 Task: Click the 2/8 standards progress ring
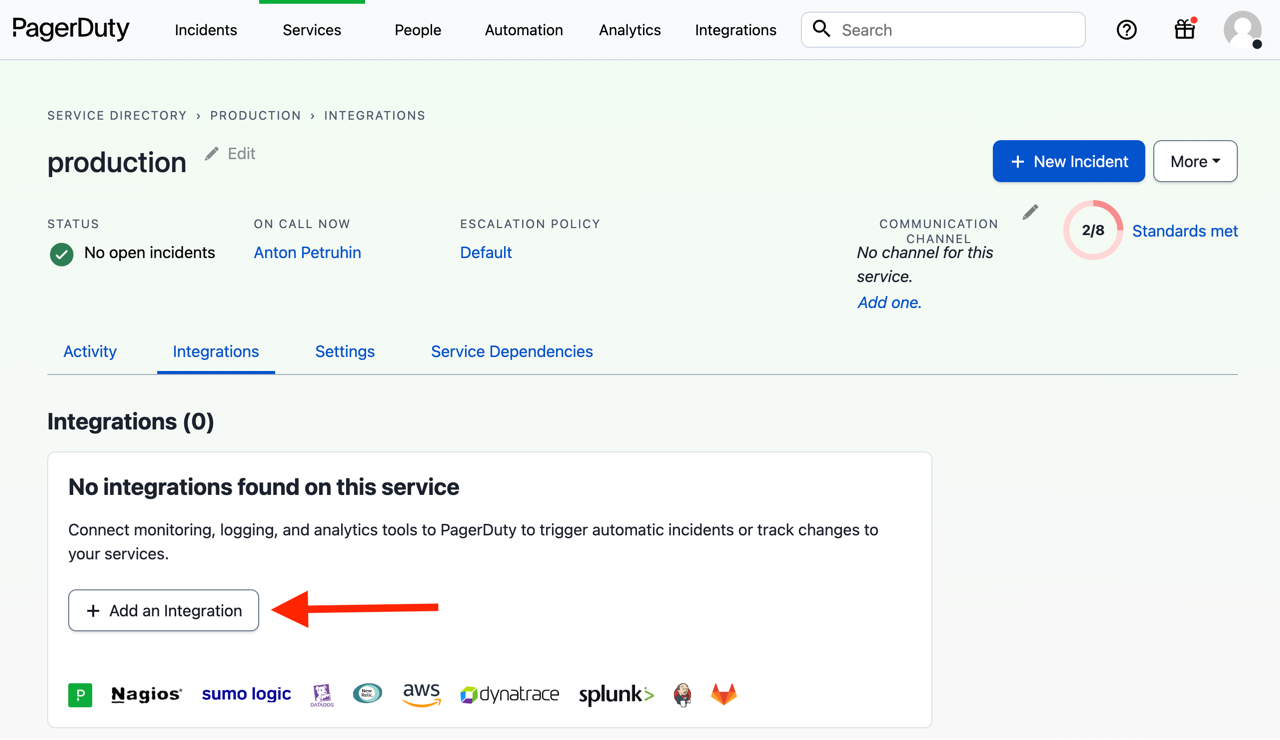(1093, 230)
